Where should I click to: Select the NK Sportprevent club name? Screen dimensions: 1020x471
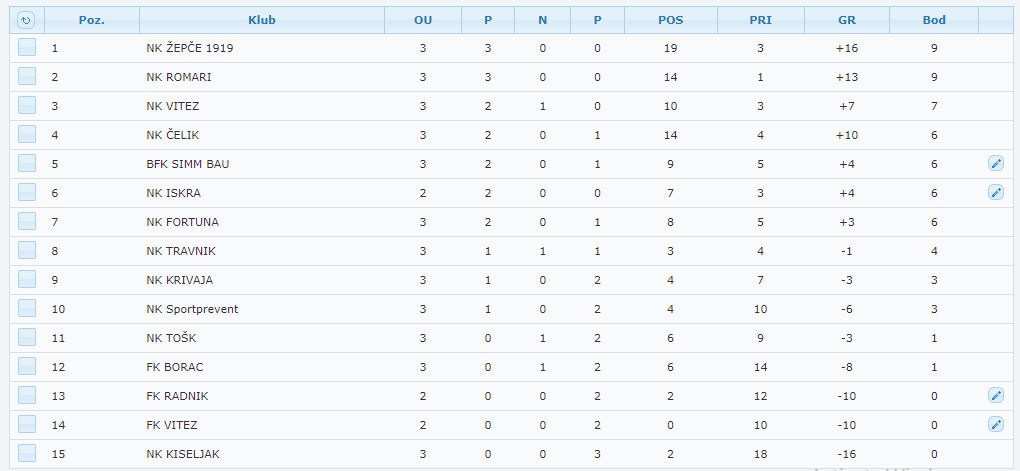click(192, 309)
